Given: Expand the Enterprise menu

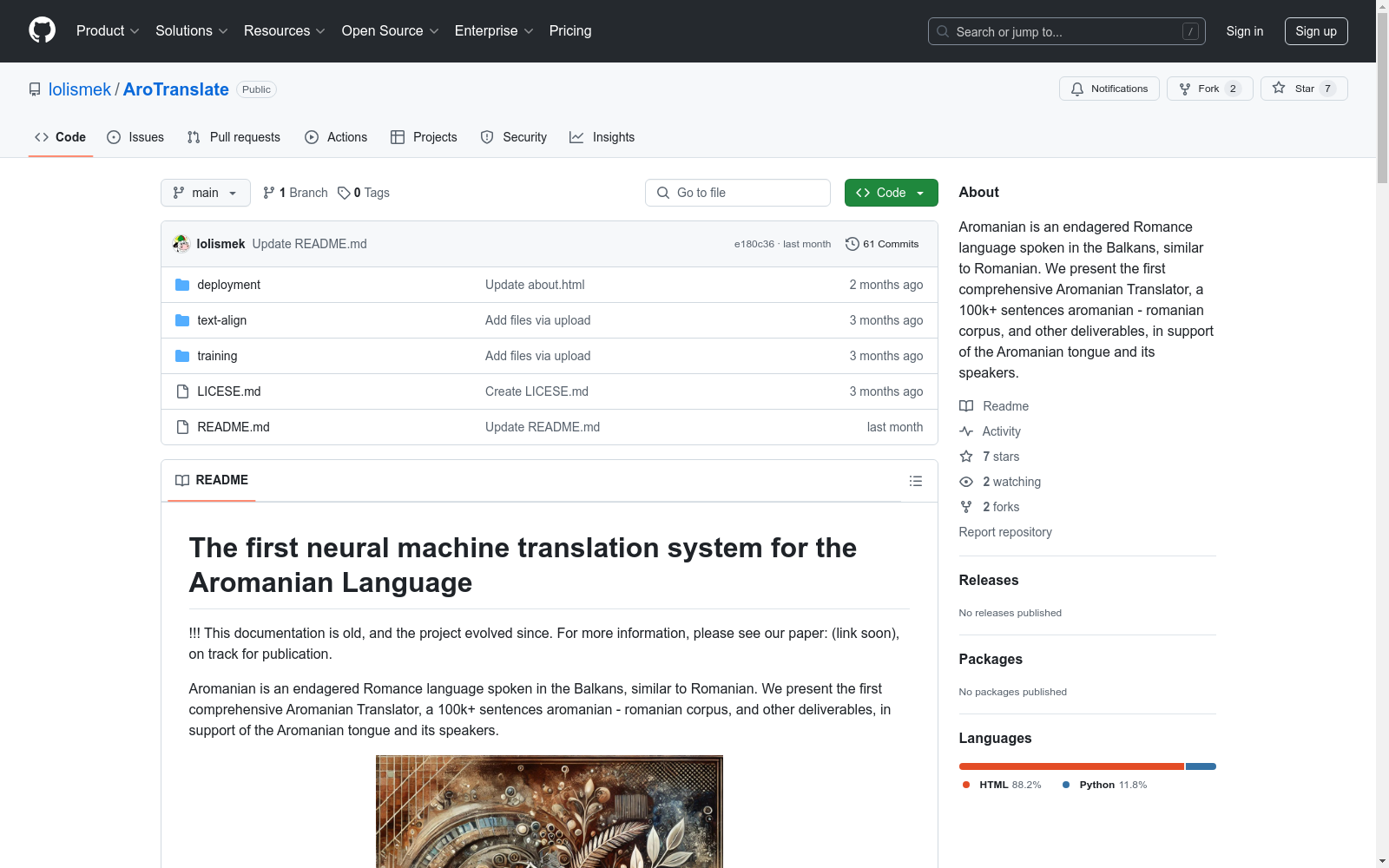Looking at the screenshot, I should [x=494, y=31].
